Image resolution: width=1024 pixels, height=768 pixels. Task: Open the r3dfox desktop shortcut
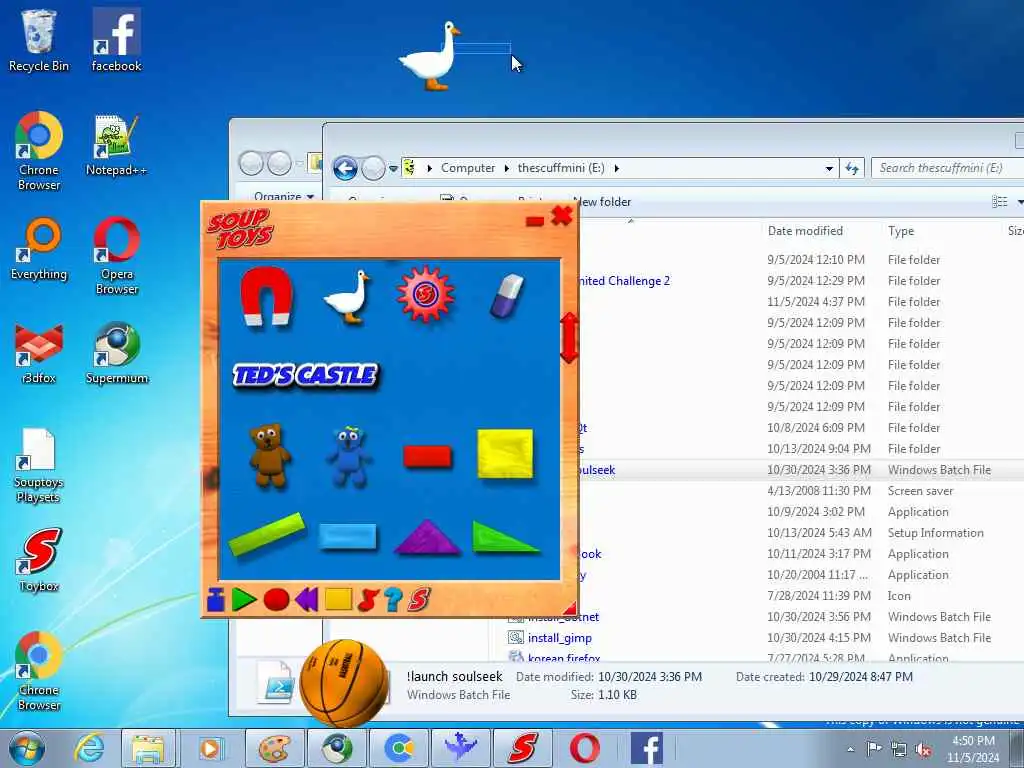(39, 353)
